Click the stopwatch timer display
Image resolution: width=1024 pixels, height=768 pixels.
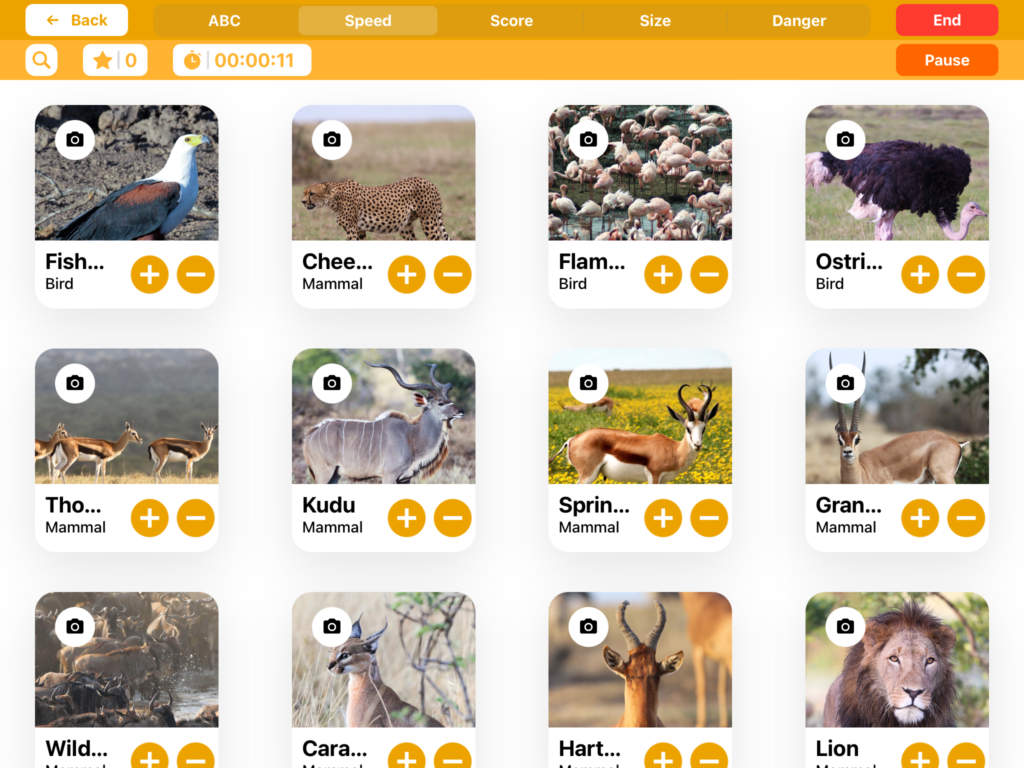tap(242, 60)
